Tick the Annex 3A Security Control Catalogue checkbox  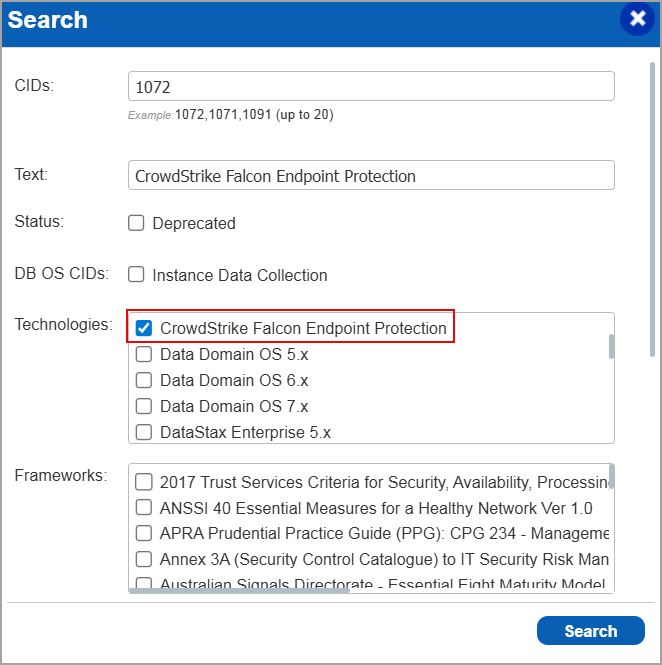tap(144, 559)
